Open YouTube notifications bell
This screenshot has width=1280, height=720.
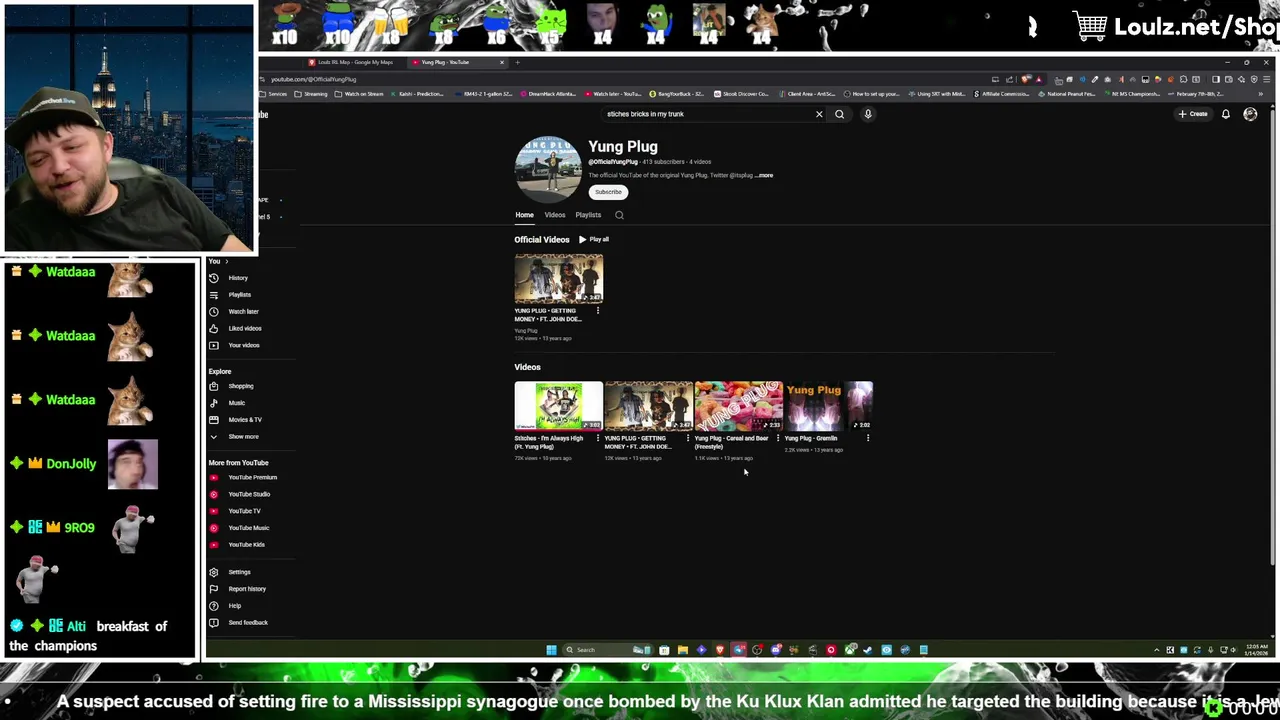(1226, 114)
